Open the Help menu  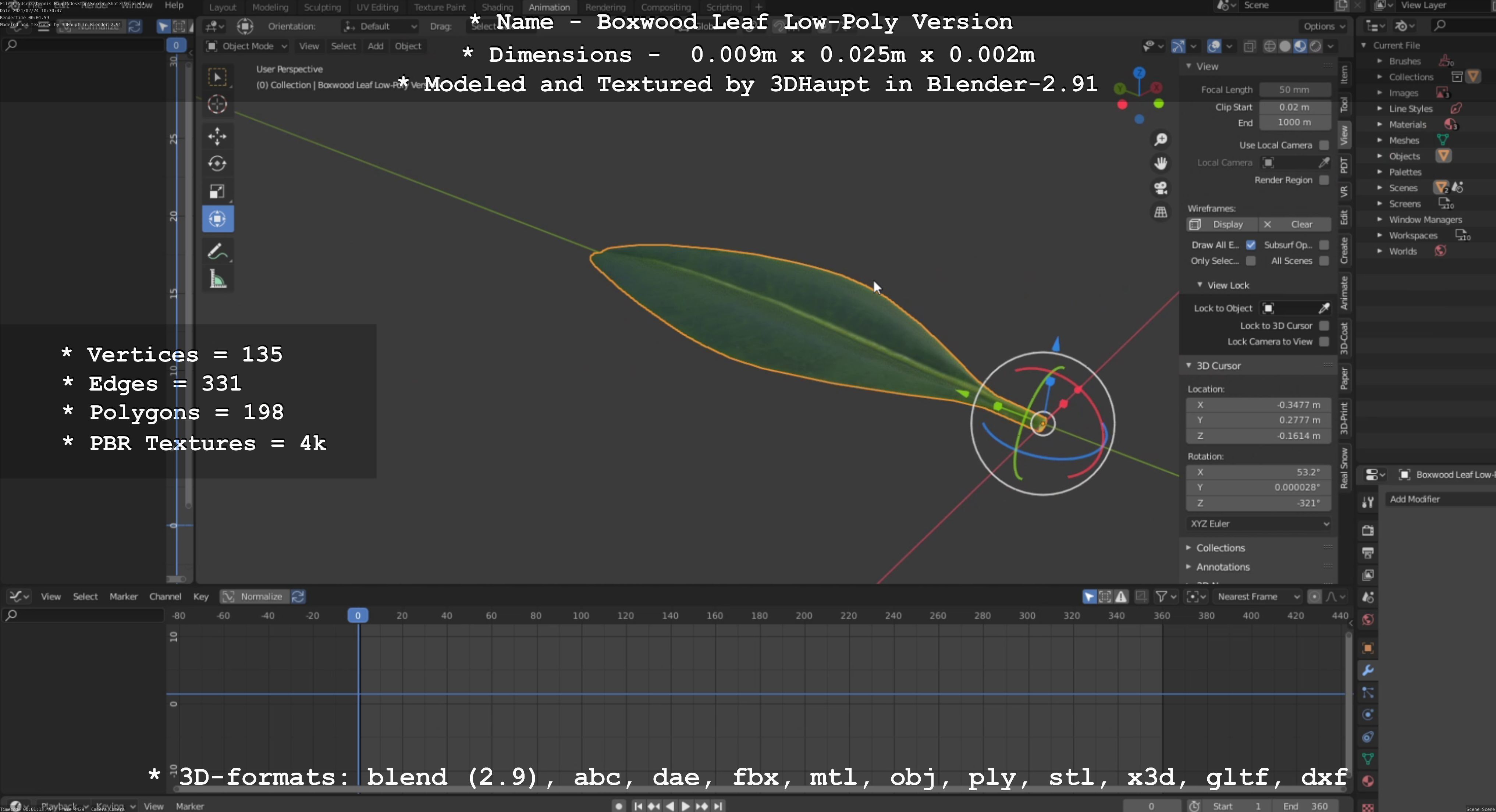coord(174,5)
